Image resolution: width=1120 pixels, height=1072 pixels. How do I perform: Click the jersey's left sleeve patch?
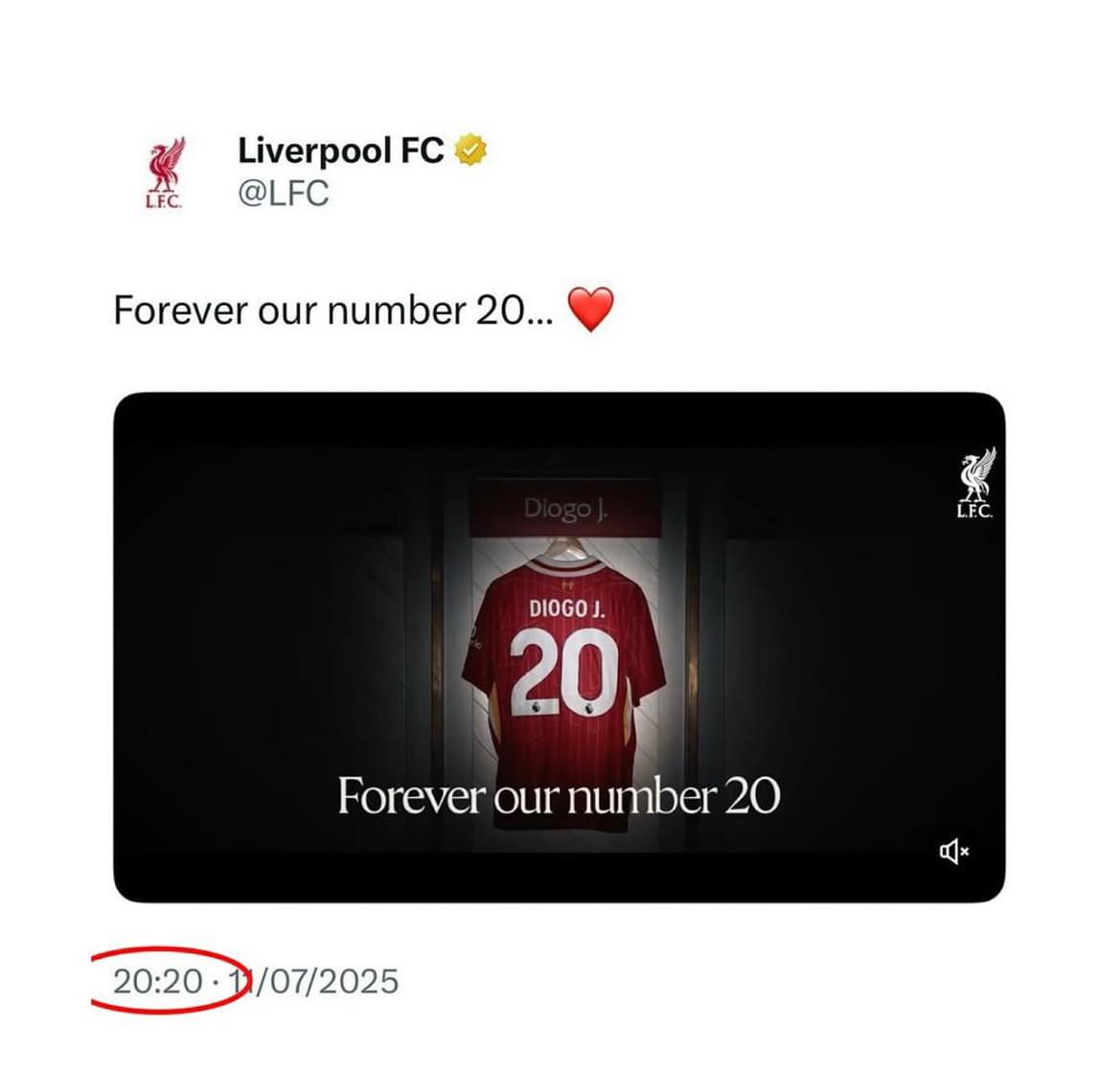tap(473, 638)
